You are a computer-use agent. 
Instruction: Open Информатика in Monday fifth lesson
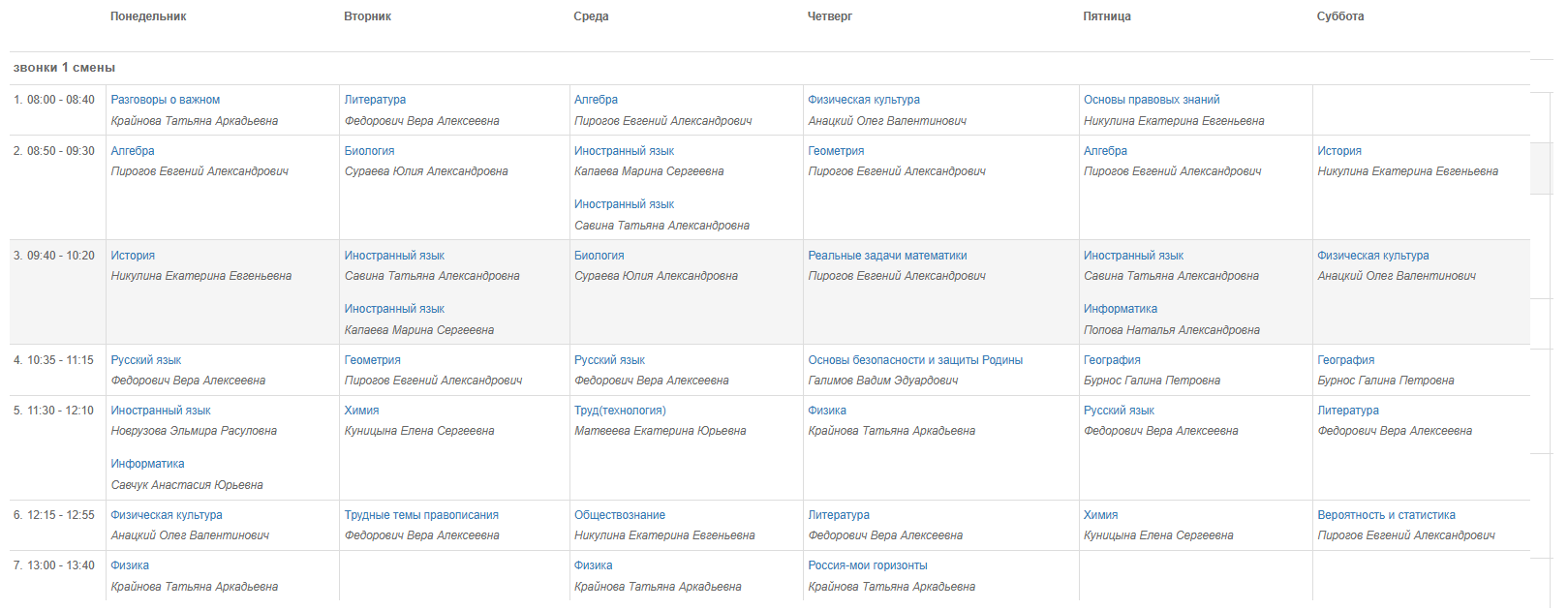click(x=147, y=464)
